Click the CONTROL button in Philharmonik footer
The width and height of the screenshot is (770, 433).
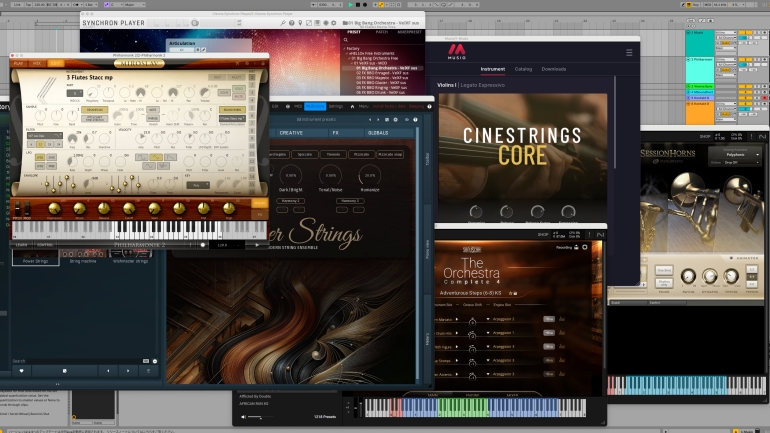click(x=45, y=244)
